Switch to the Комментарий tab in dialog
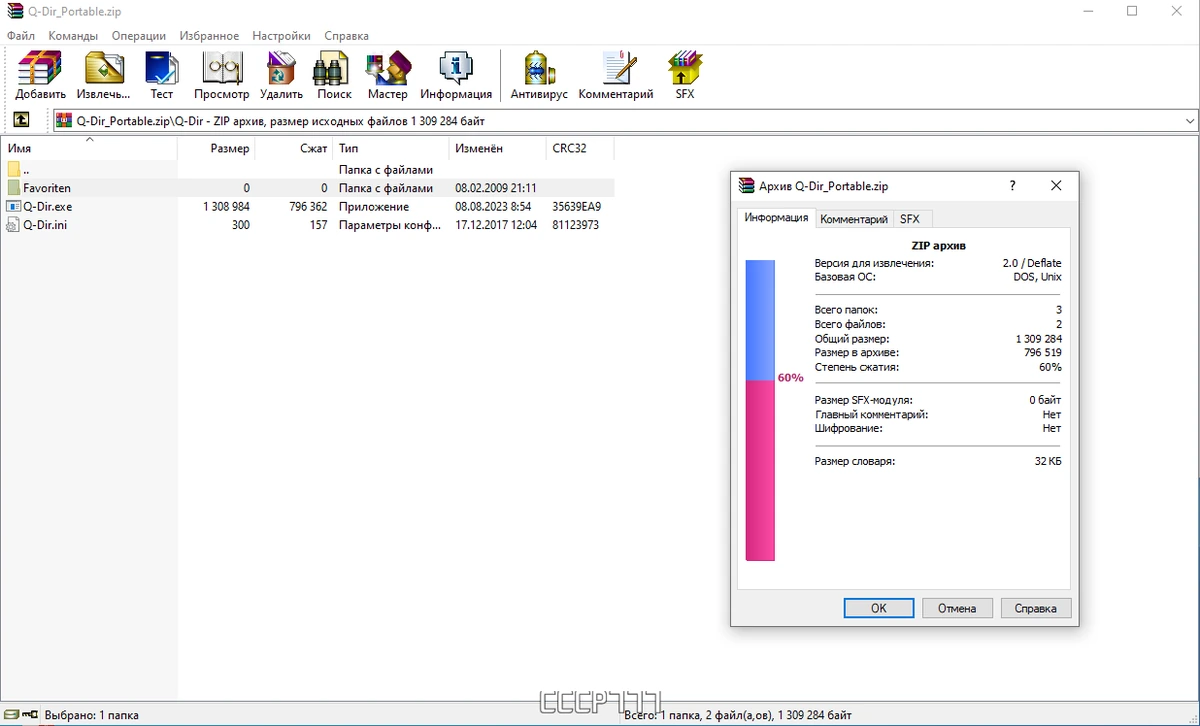This screenshot has height=726, width=1200. click(x=854, y=219)
